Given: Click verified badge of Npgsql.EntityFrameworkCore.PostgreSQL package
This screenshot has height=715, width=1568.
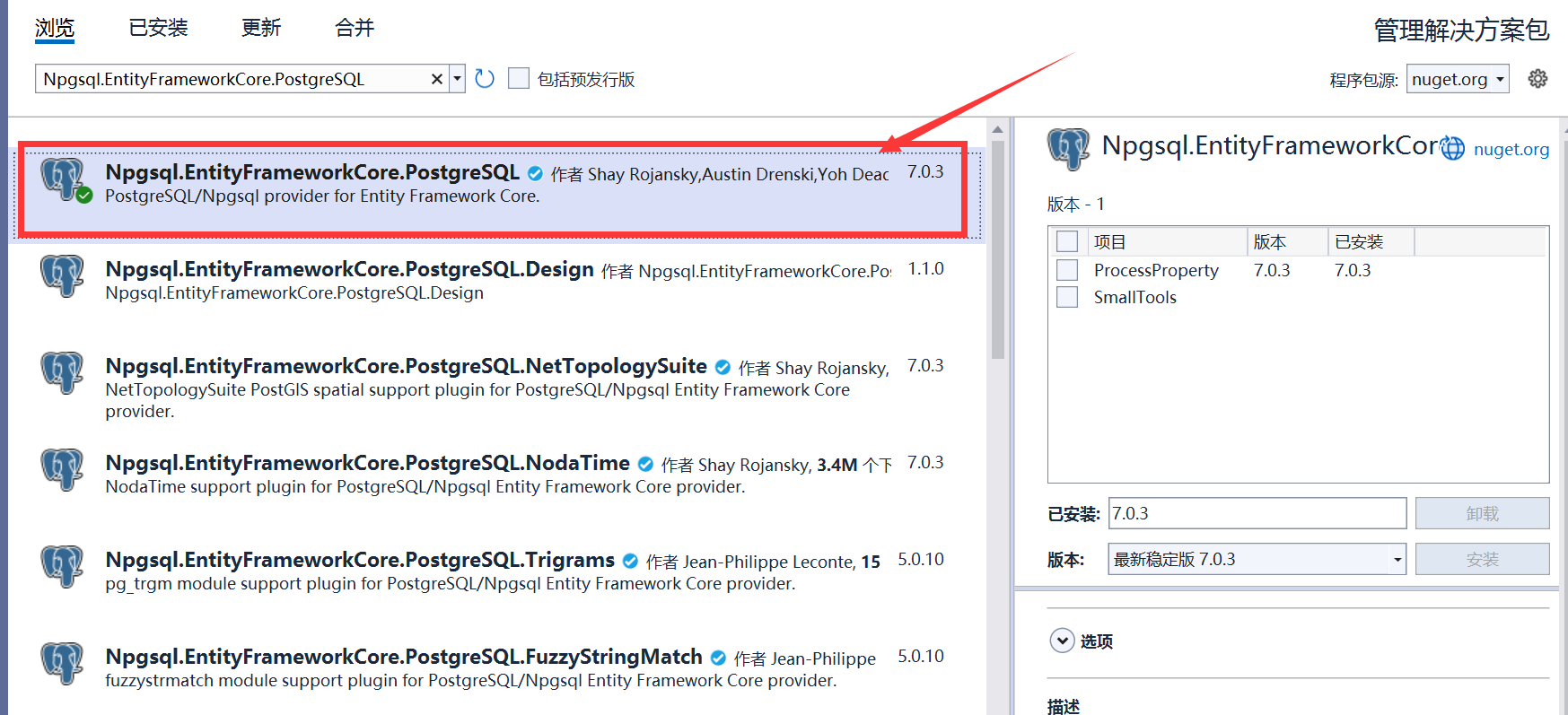Looking at the screenshot, I should coord(535,173).
